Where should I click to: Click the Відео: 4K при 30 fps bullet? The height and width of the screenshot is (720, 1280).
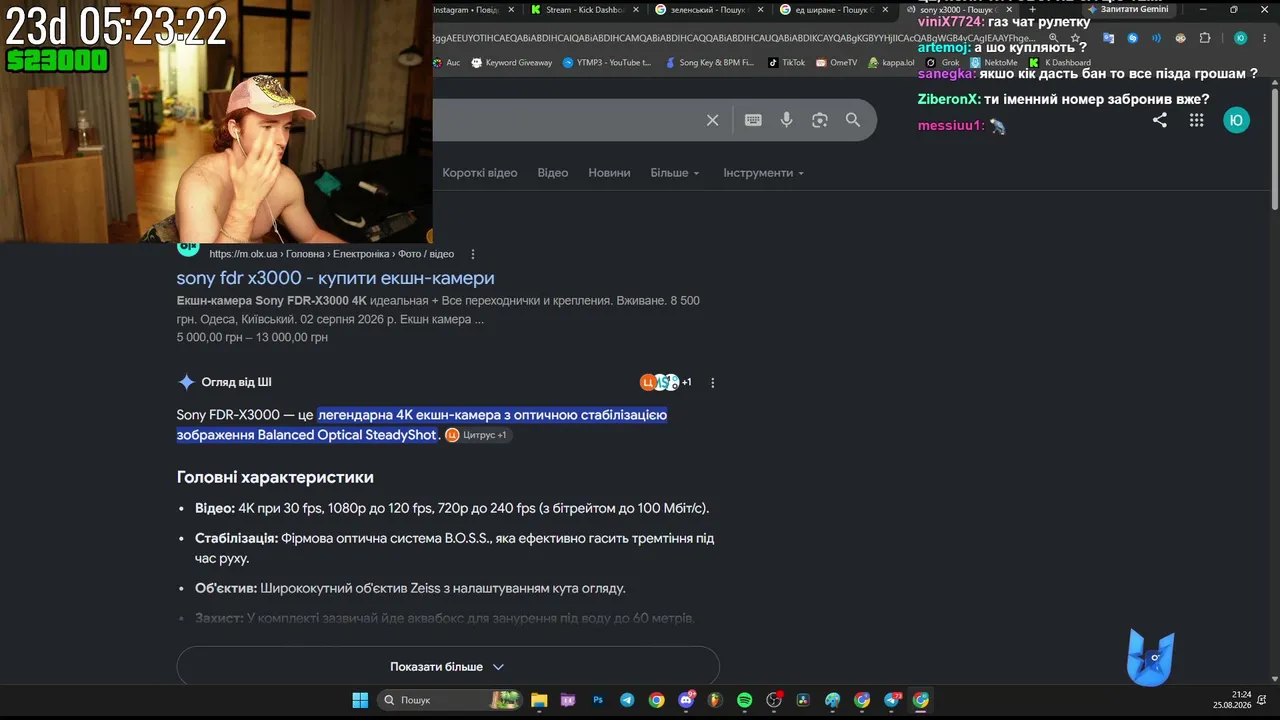tap(452, 508)
